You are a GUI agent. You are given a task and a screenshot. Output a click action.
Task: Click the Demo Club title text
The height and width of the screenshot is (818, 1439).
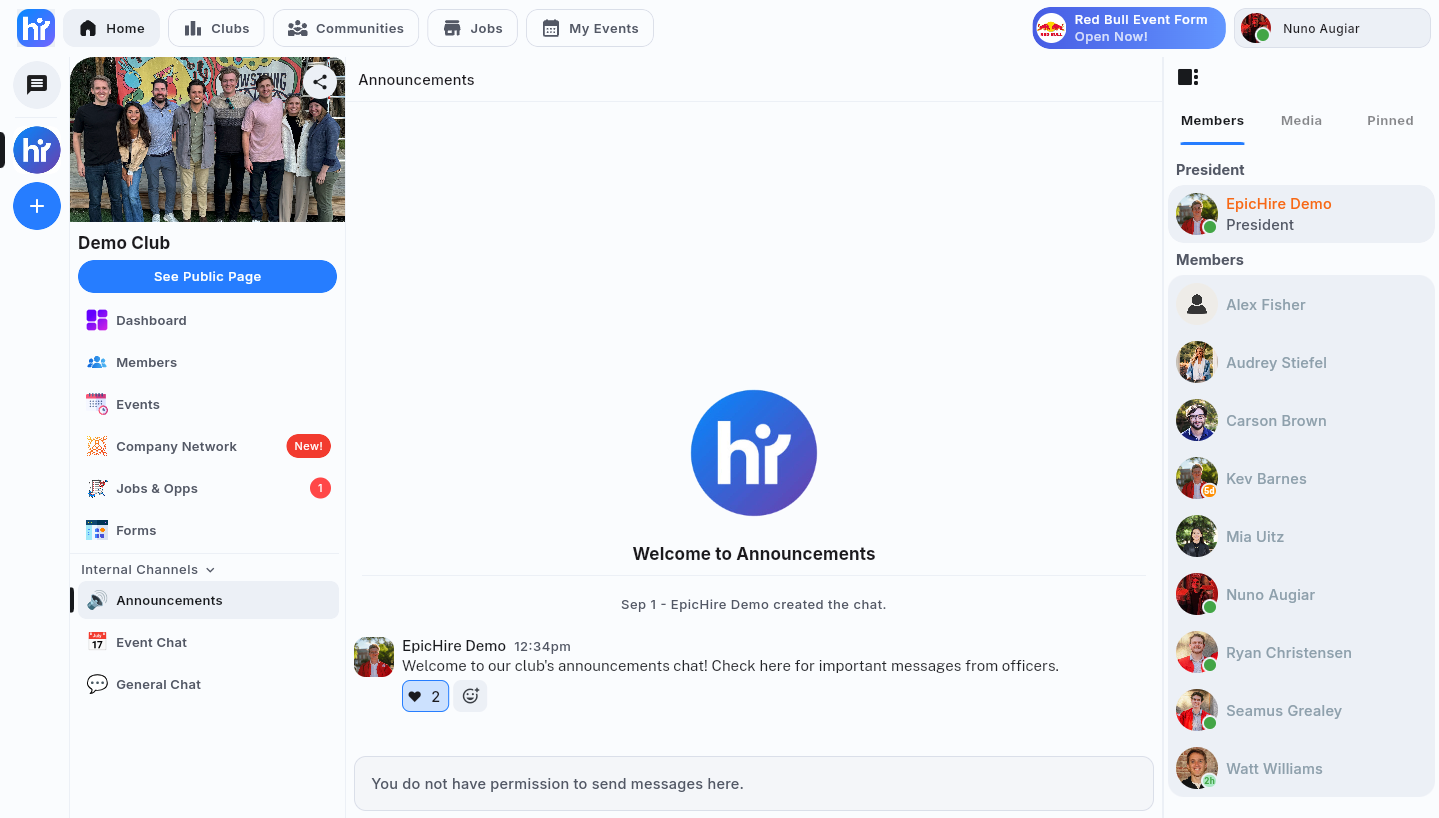(124, 243)
